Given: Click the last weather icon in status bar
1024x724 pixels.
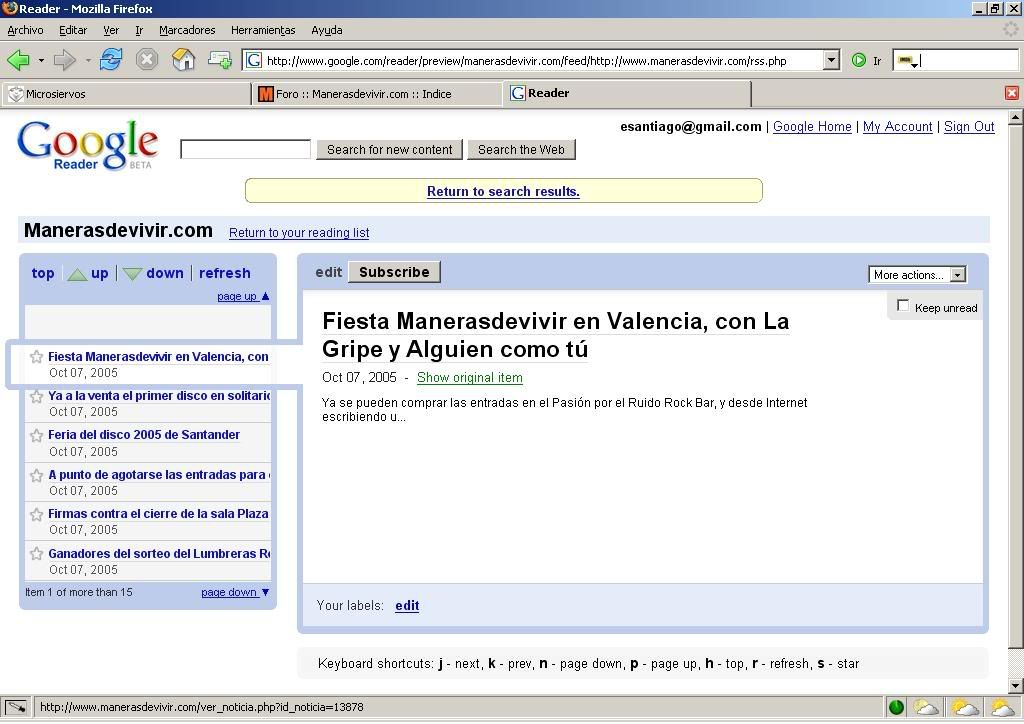Looking at the screenshot, I should tap(1002, 707).
